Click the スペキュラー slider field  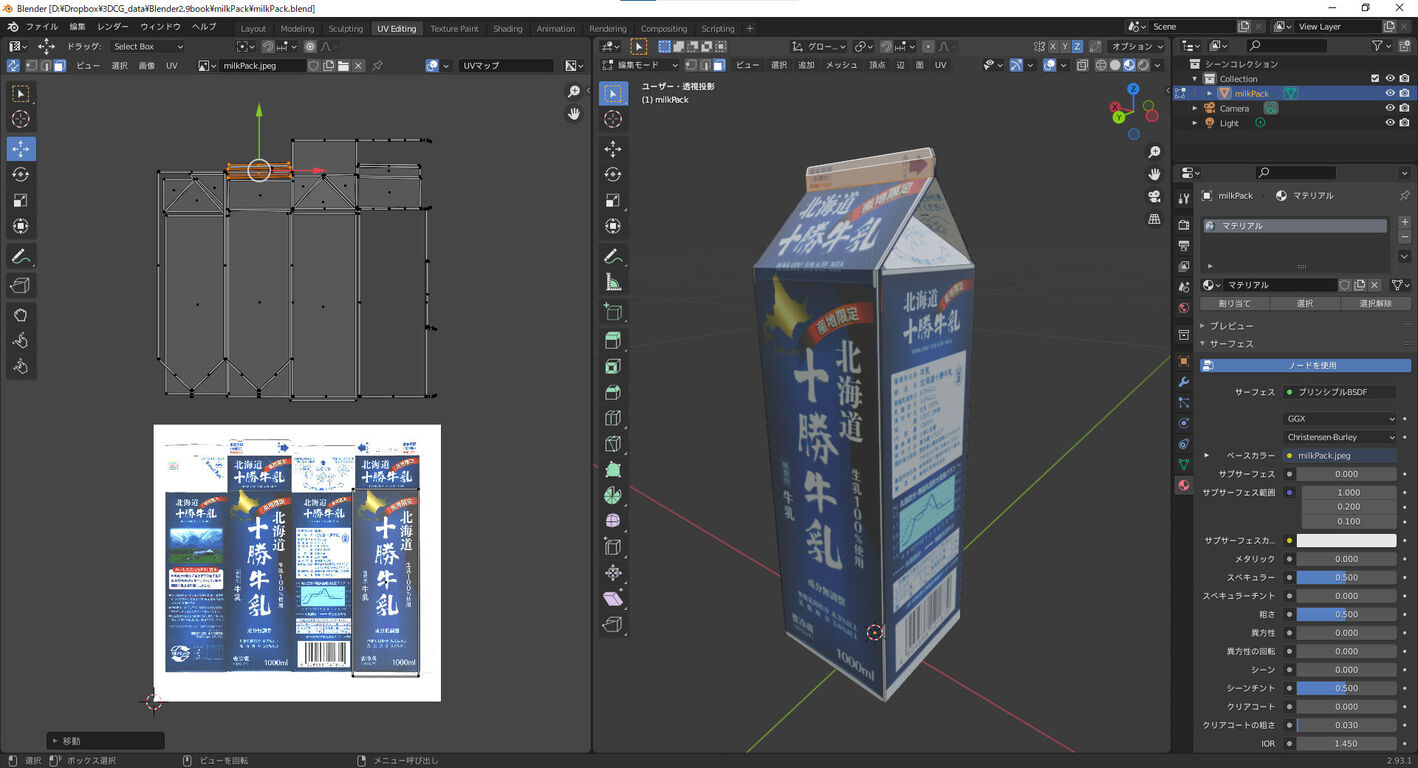(x=1346, y=577)
